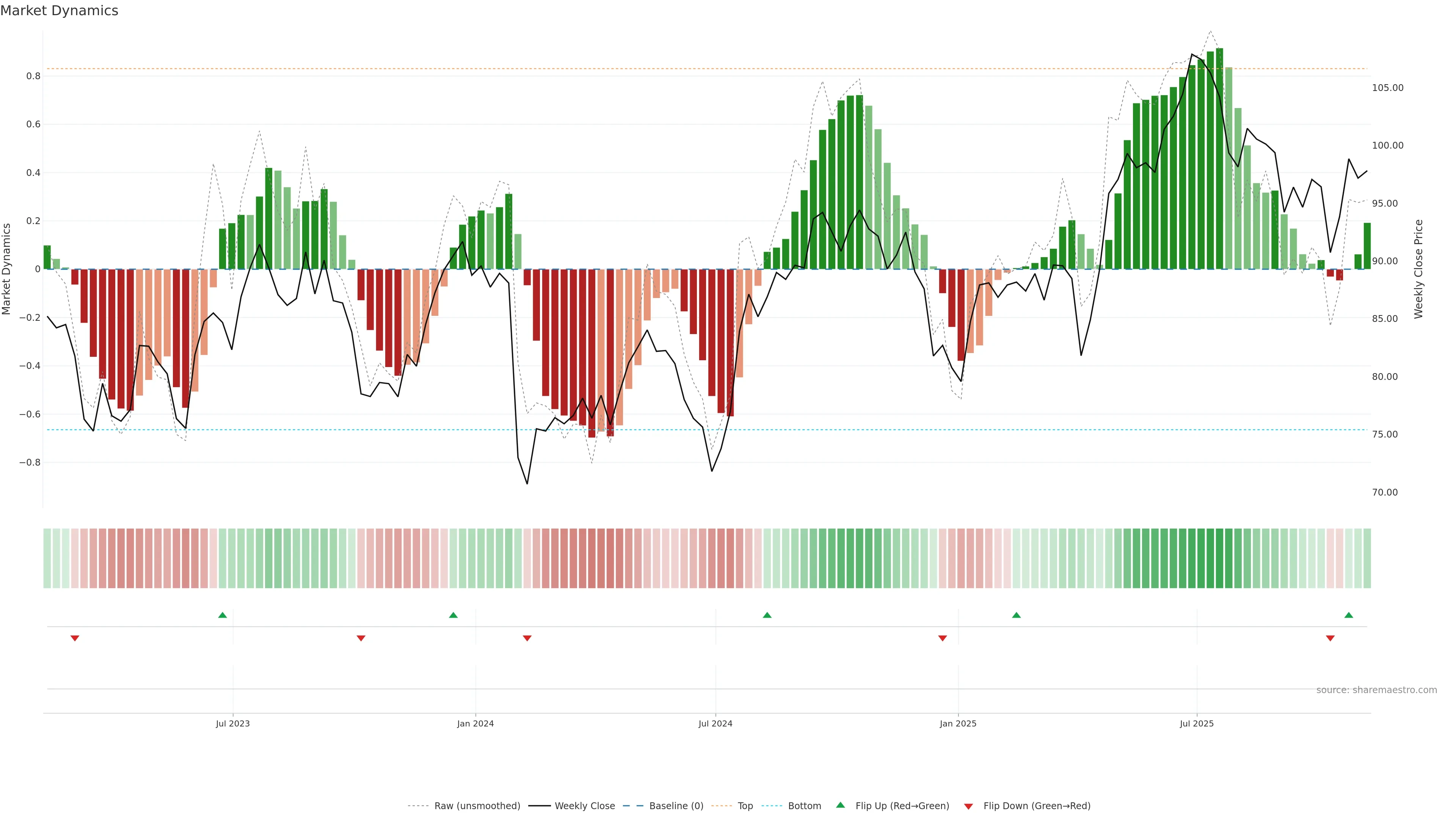Click the Flip Up green triangle legend icon
This screenshot has height=819, width=1456.
pos(840,805)
